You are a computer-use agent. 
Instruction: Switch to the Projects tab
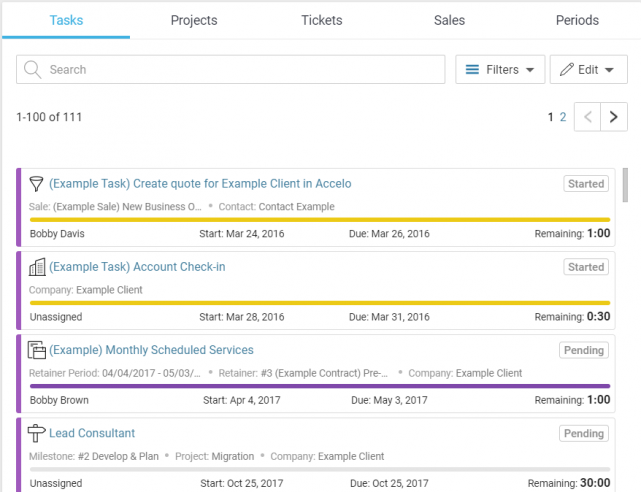pos(194,20)
